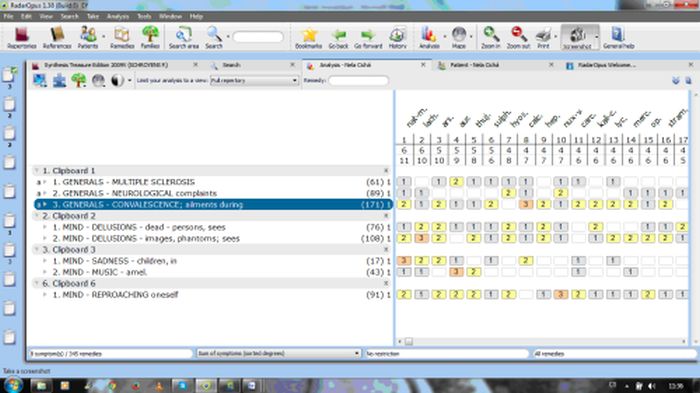This screenshot has height=393, width=700.
Task: Close the Clipboard 6 group with its X
Action: click(386, 284)
